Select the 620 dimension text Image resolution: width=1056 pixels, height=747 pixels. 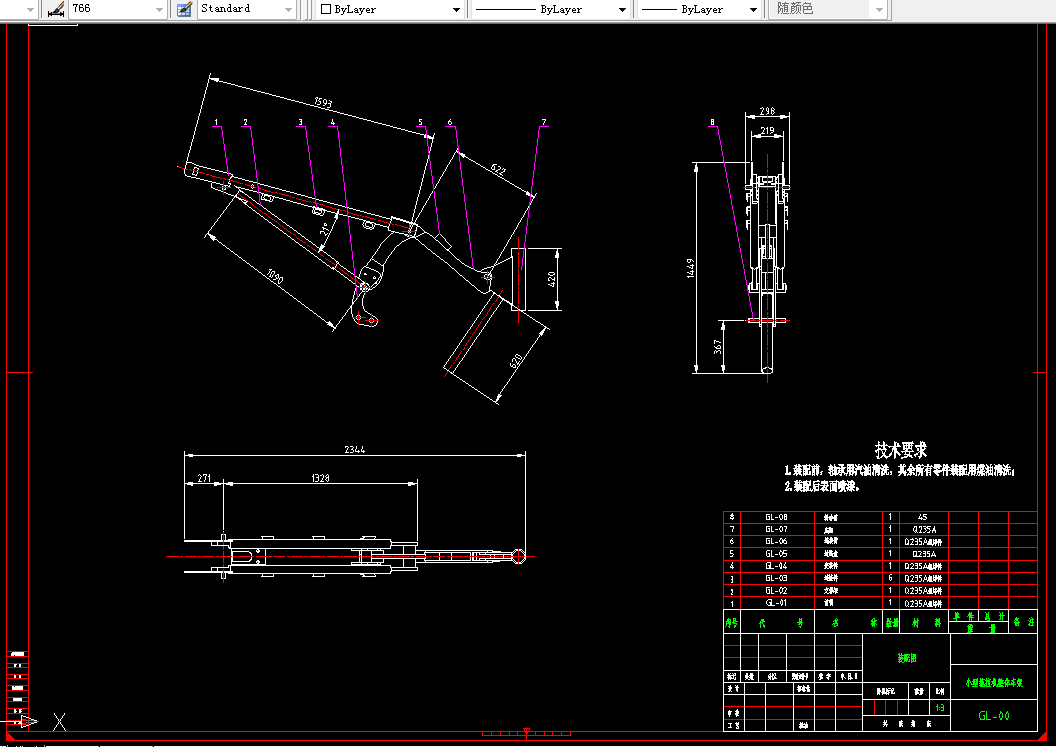[516, 361]
